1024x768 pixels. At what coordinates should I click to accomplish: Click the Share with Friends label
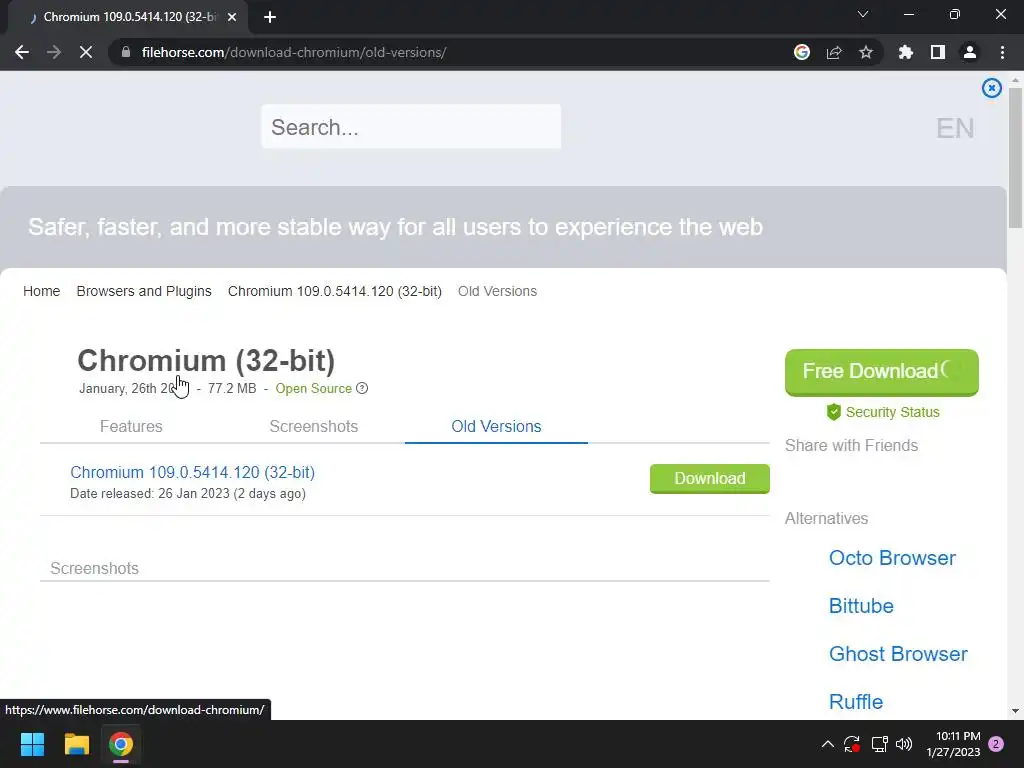851,445
